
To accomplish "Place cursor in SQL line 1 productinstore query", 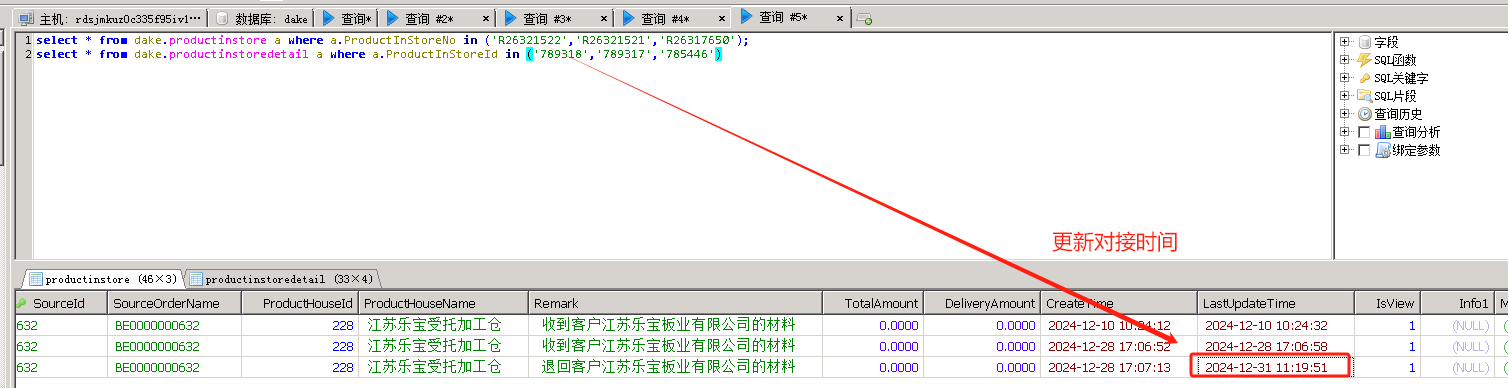I will tap(392, 40).
